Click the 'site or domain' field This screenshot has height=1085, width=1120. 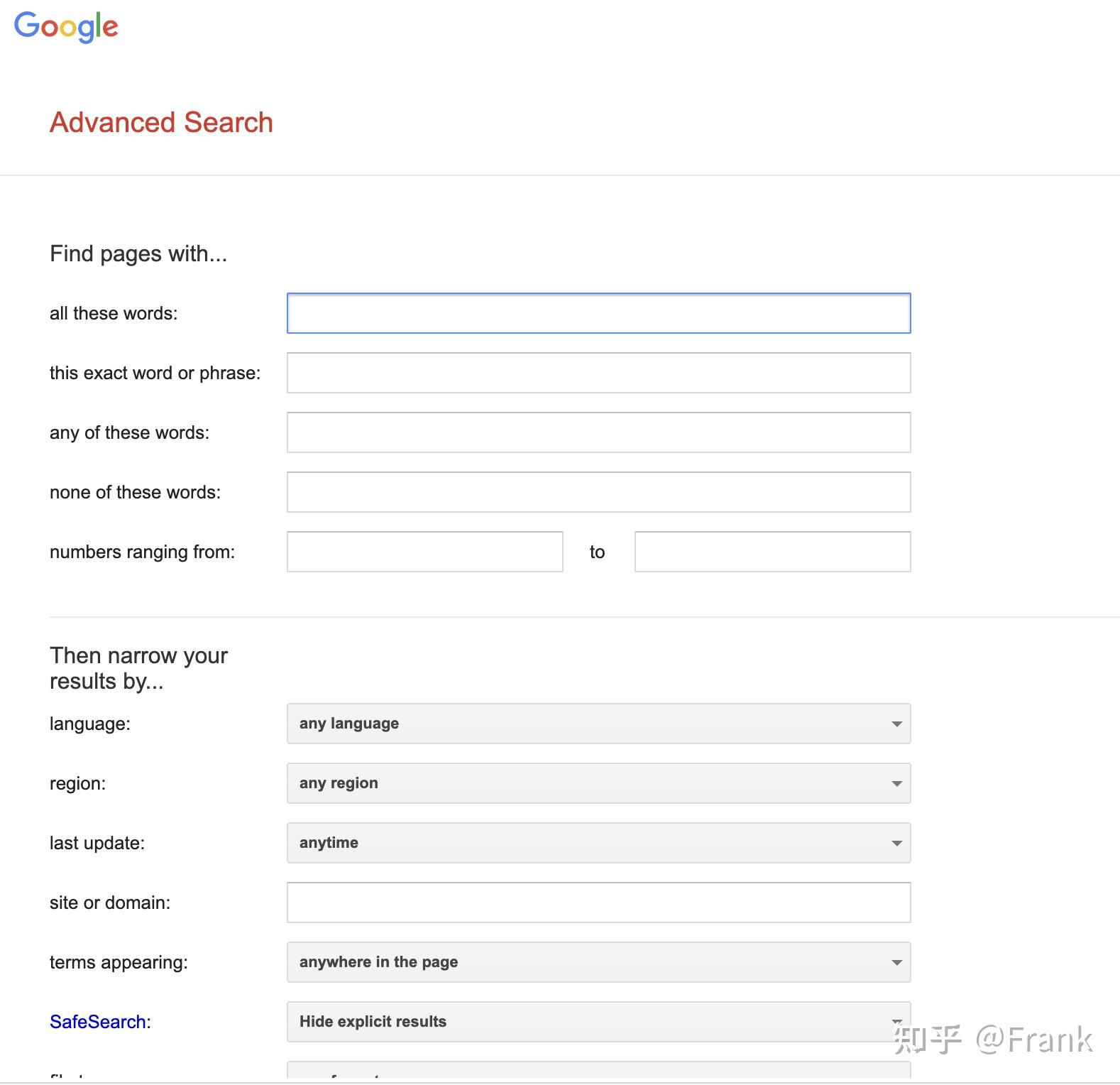(x=598, y=903)
